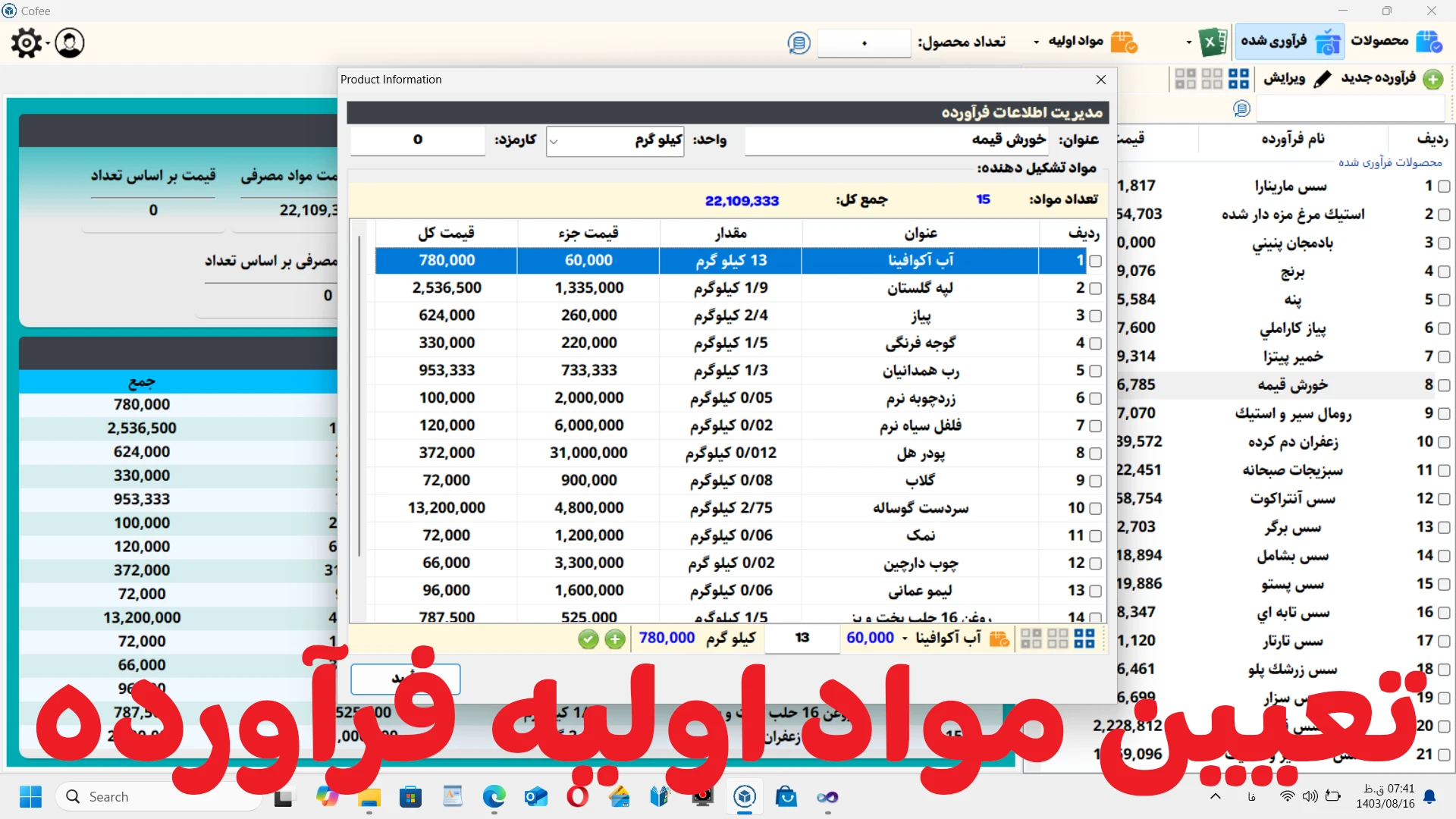Click the product search box in right panel
Image resolution: width=1456 pixels, height=819 pixels.
tap(1351, 109)
